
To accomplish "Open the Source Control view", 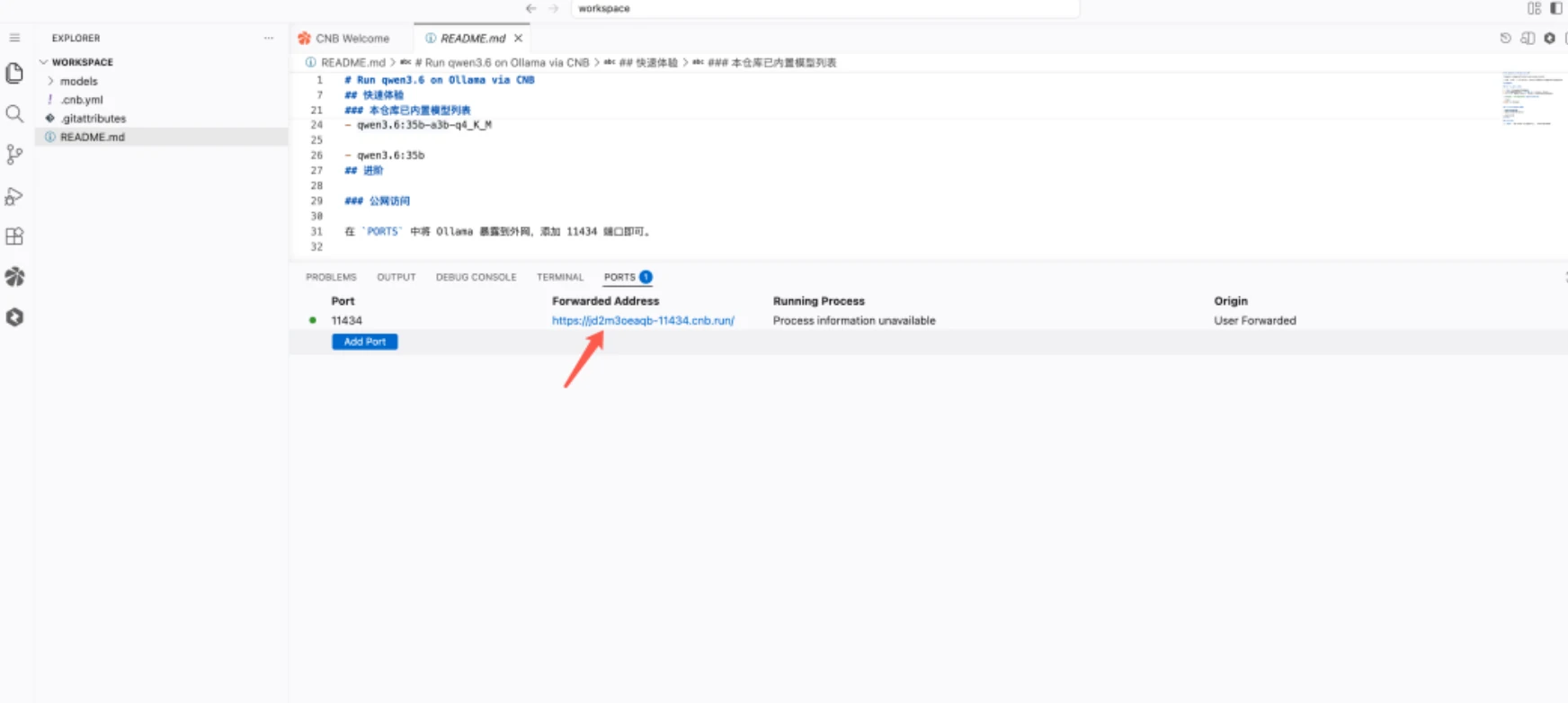I will click(14, 155).
